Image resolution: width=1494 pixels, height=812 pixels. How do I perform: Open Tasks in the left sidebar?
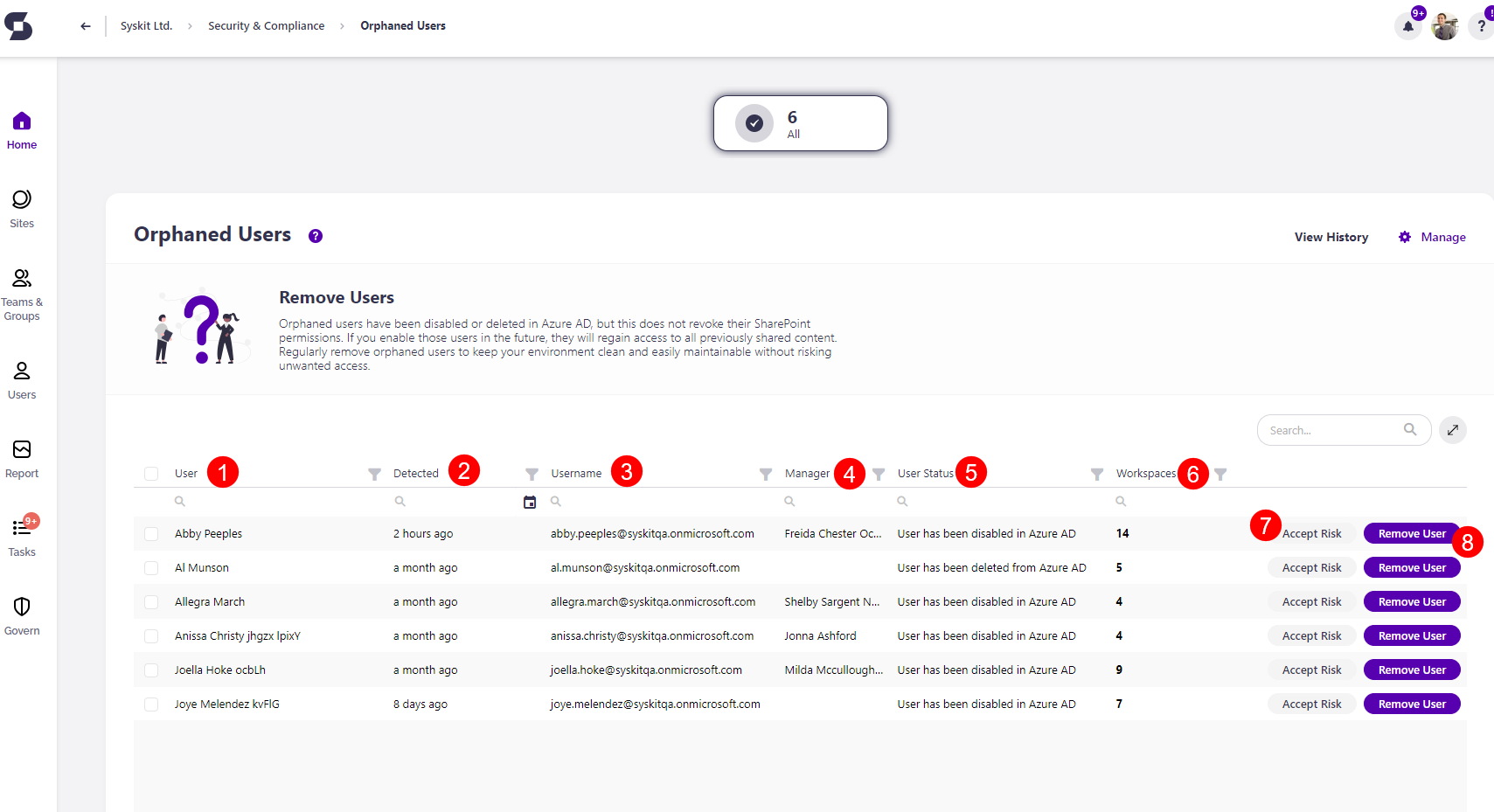point(22,537)
